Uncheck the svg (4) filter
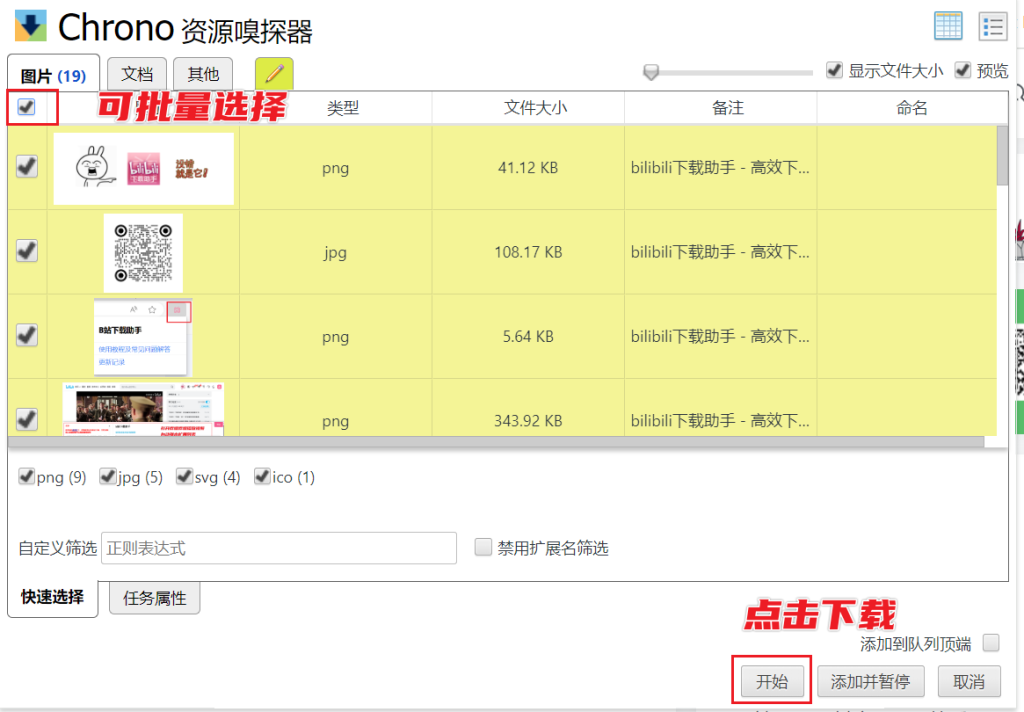 [x=184, y=477]
